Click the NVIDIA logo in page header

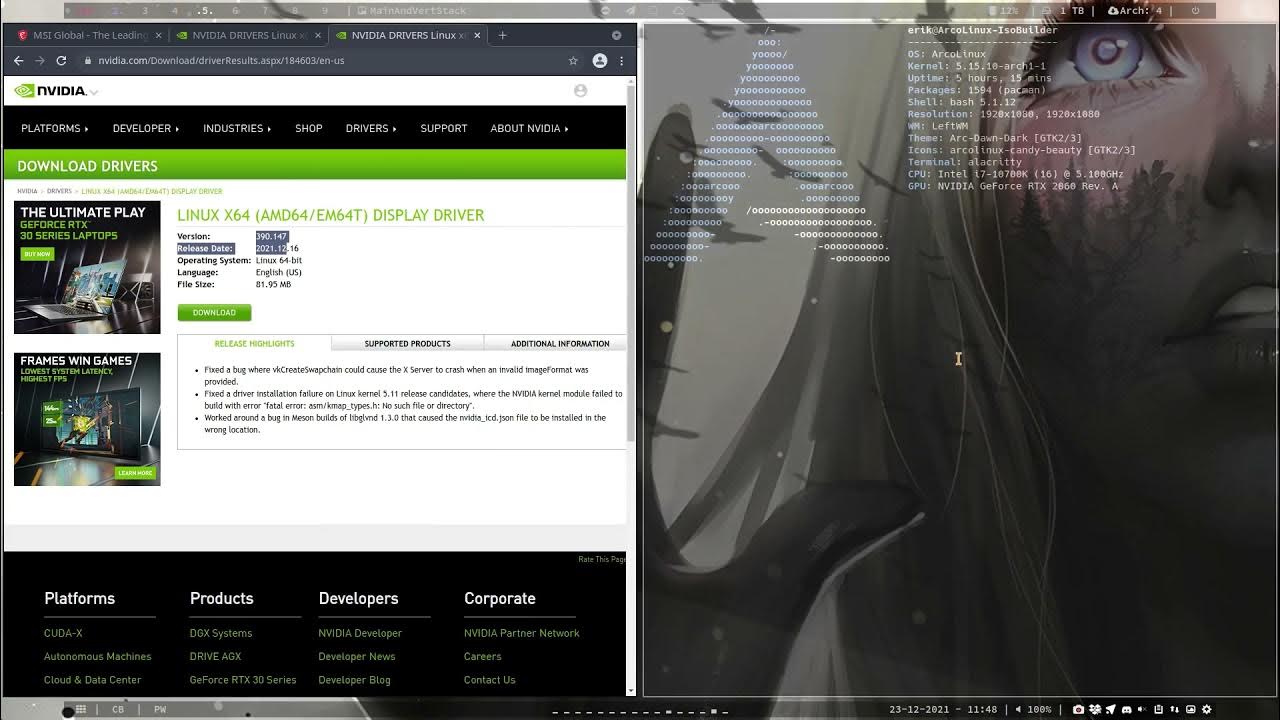click(51, 91)
